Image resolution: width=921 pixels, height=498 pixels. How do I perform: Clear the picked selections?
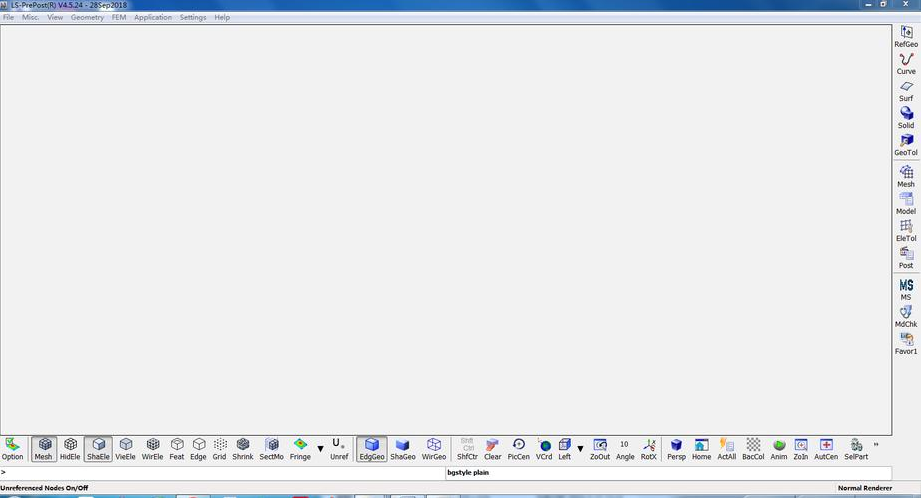493,449
